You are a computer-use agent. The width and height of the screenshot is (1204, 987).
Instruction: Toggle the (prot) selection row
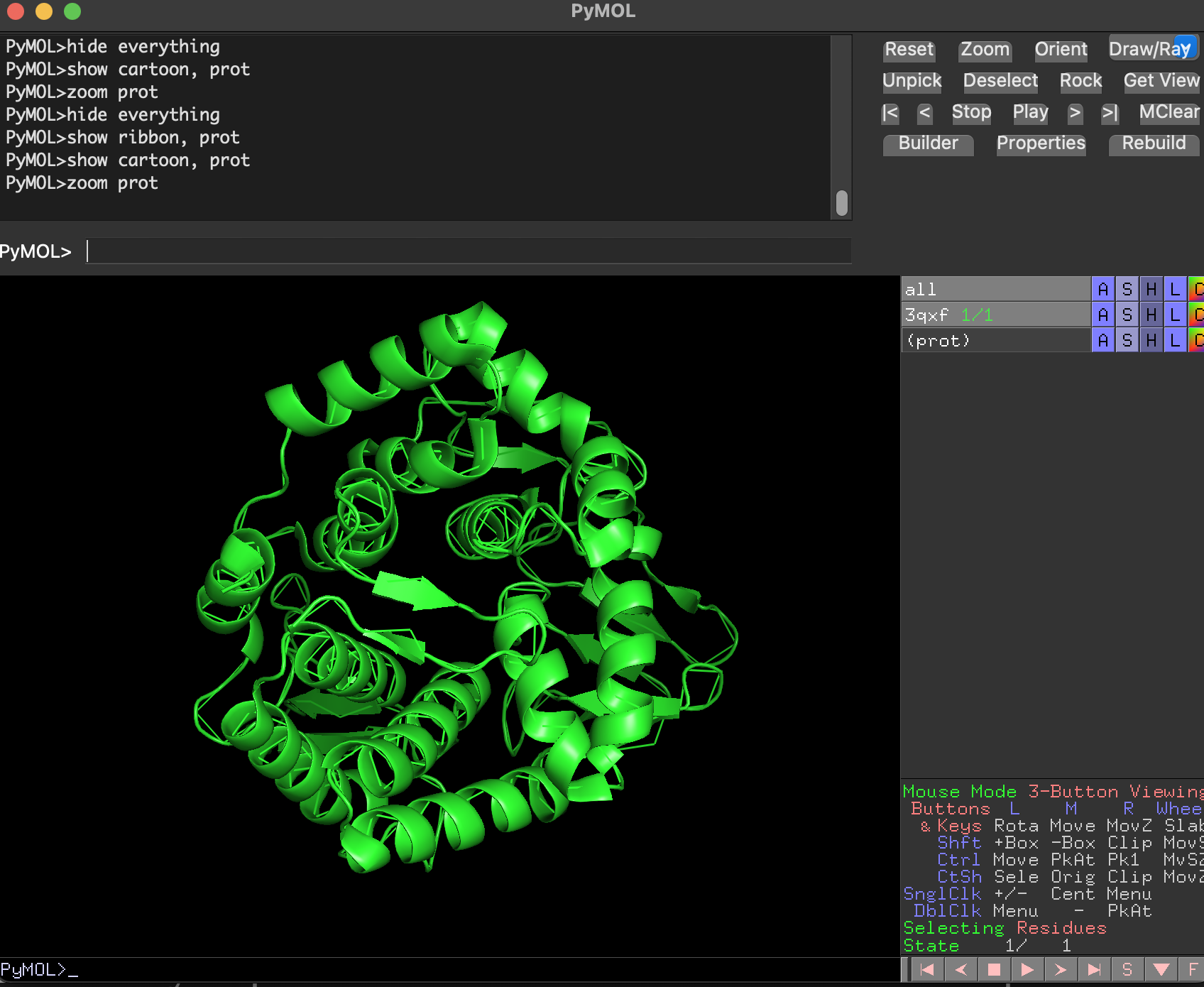995,340
